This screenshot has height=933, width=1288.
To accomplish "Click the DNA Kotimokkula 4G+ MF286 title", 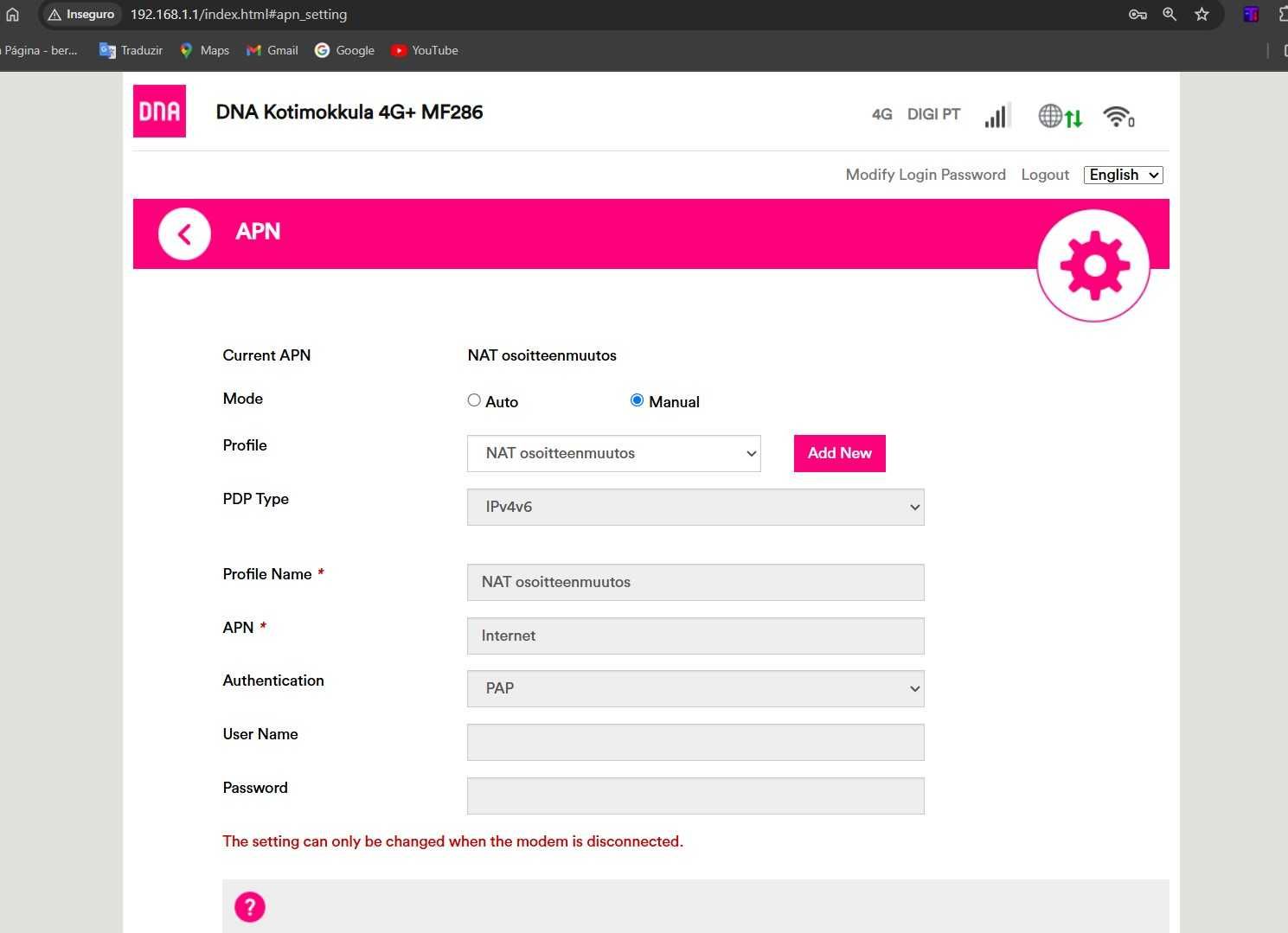I will point(349,112).
